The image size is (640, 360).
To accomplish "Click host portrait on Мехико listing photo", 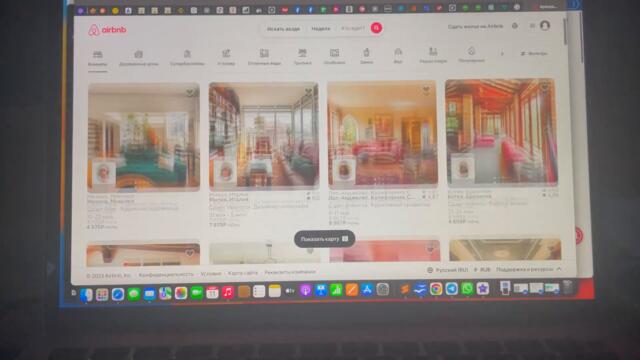I will 104,173.
